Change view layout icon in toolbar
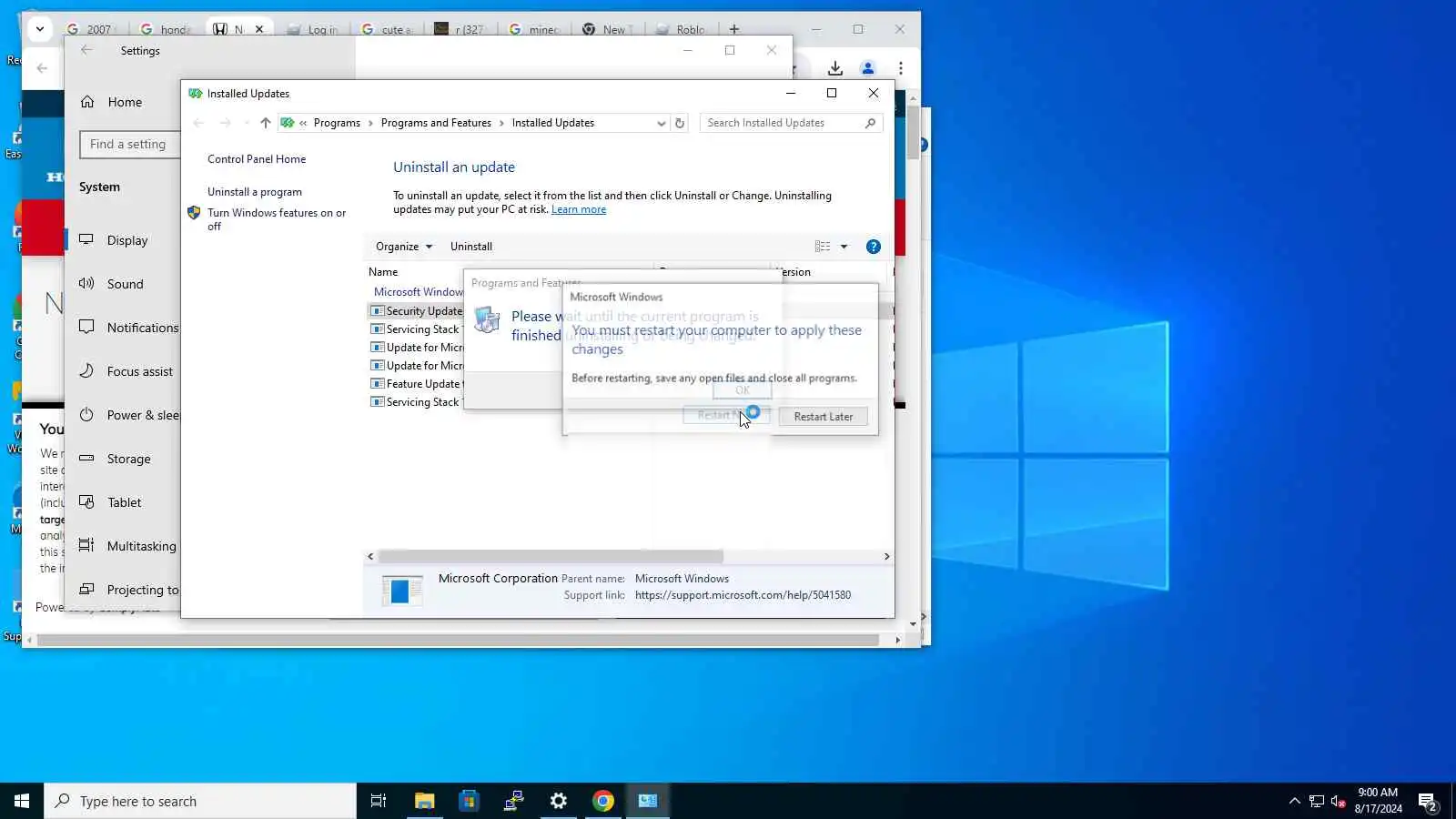 click(823, 247)
